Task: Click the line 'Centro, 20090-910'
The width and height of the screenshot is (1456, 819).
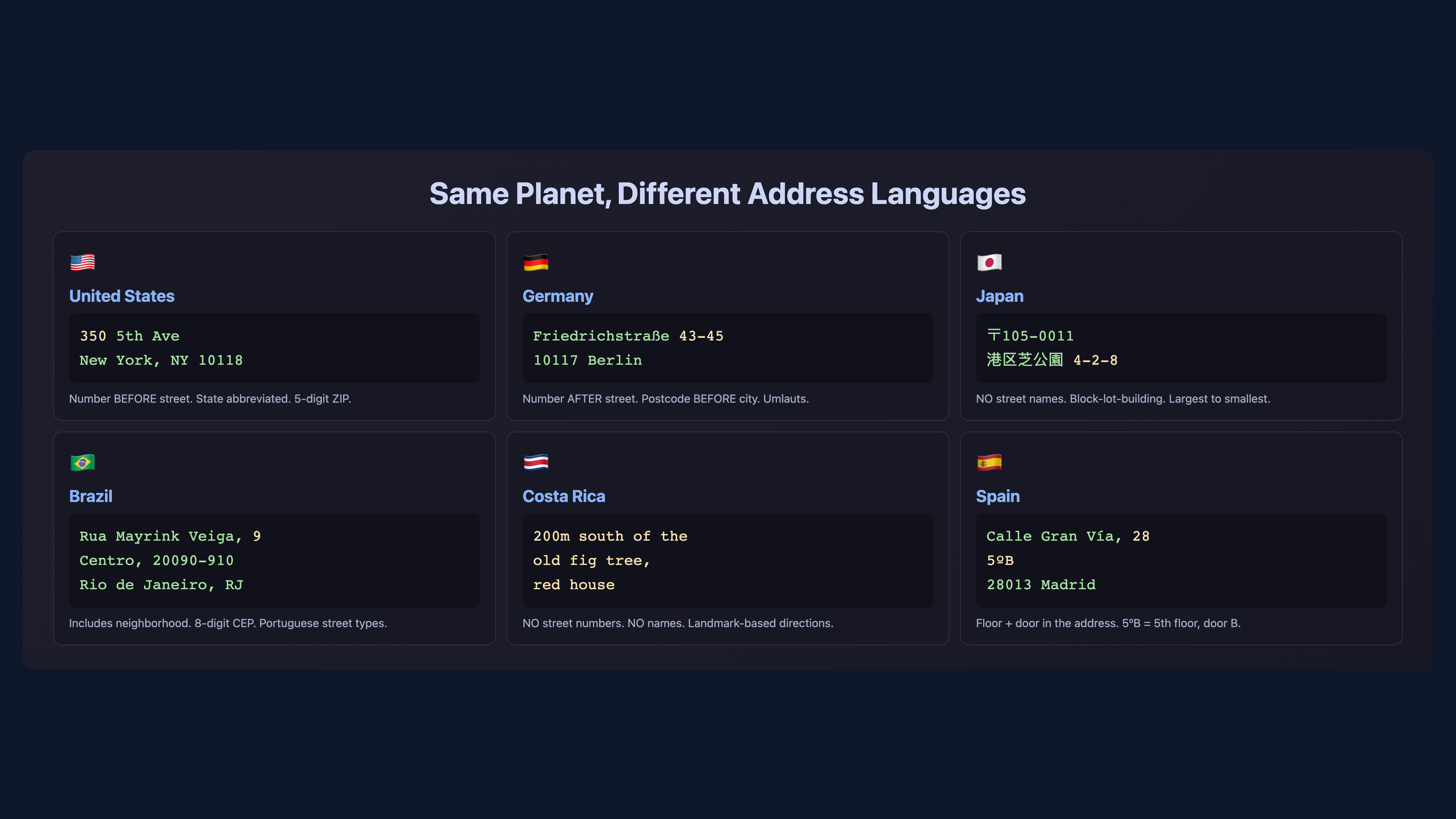Action: coord(157,561)
